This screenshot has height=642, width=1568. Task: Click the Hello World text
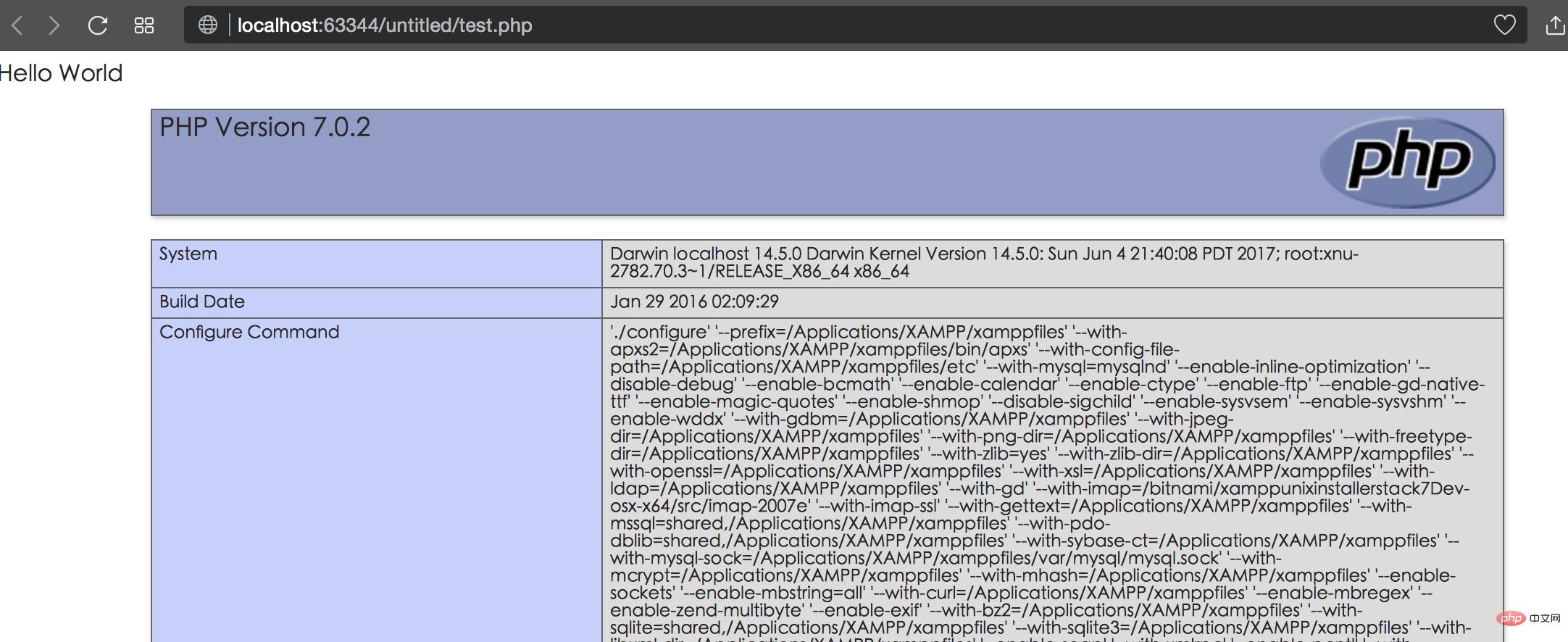[62, 73]
